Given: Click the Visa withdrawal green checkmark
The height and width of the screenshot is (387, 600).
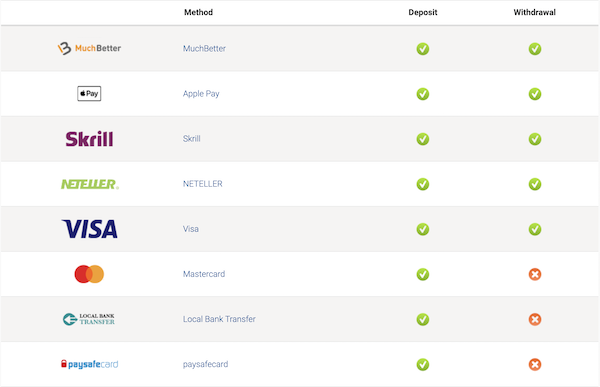Looking at the screenshot, I should coord(535,229).
